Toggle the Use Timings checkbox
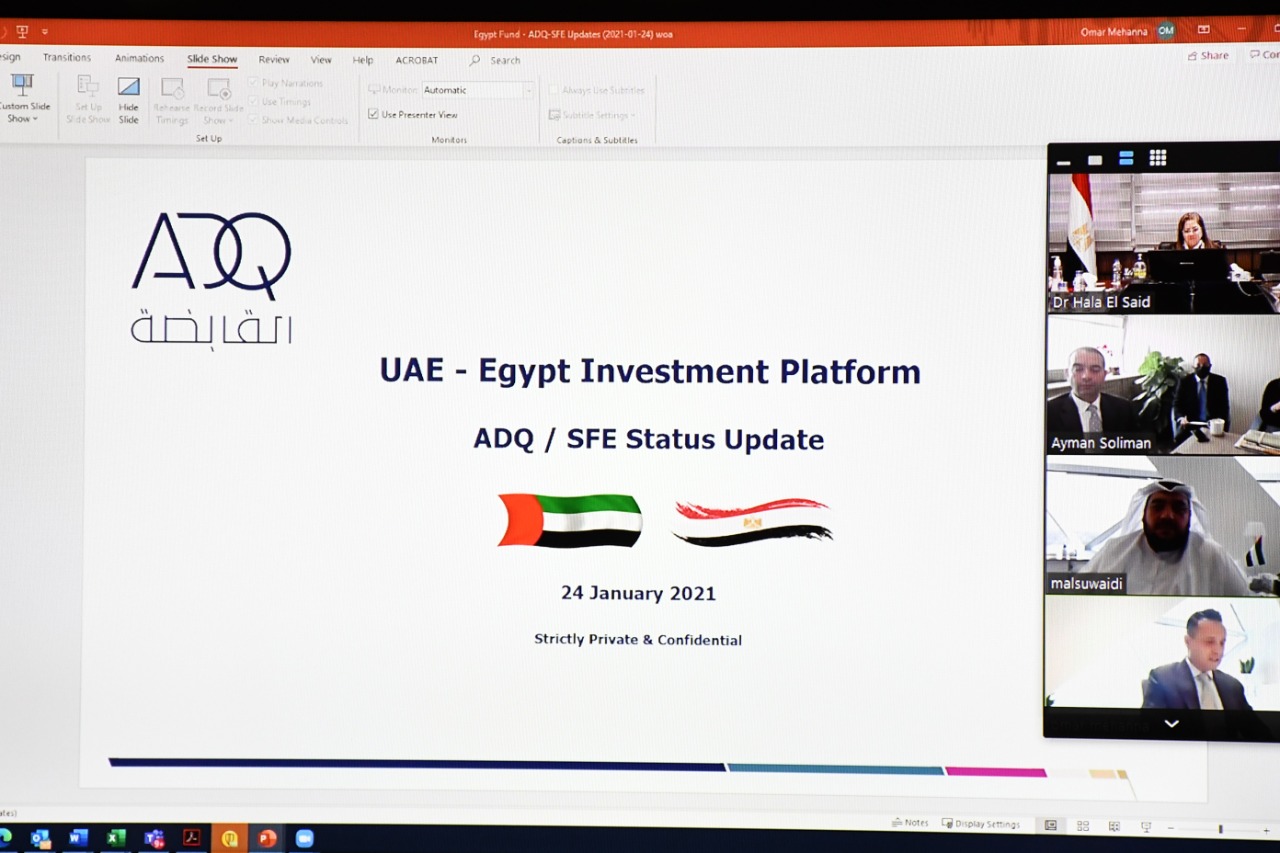The width and height of the screenshot is (1280, 853). 254,101
